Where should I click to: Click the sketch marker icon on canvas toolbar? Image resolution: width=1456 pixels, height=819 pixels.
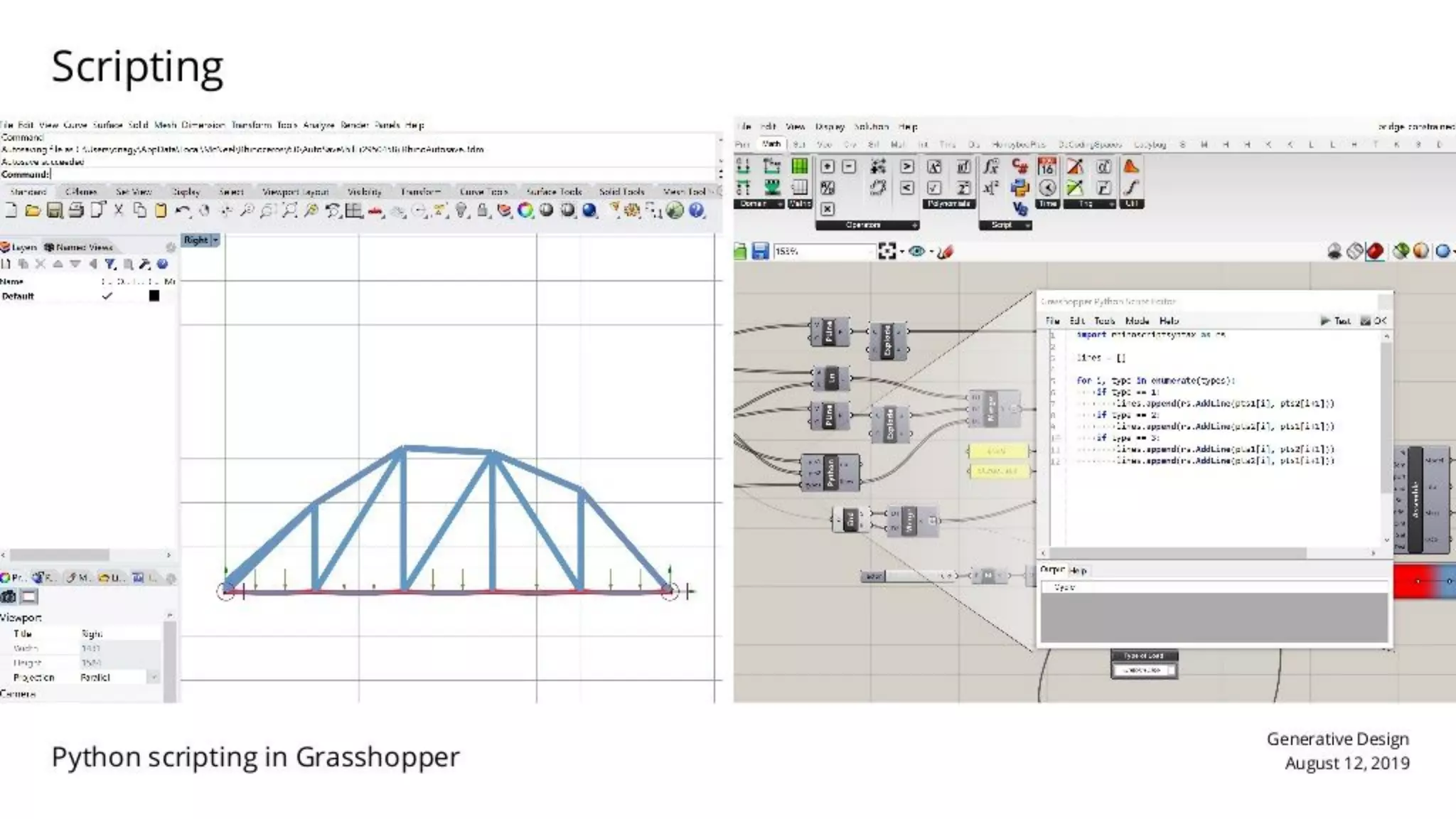click(x=945, y=251)
